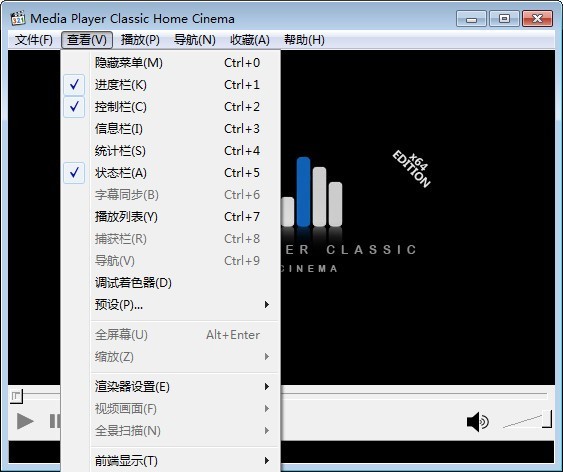The height and width of the screenshot is (472, 563).
Task: Close the 查看(V) menu
Action: 87,39
